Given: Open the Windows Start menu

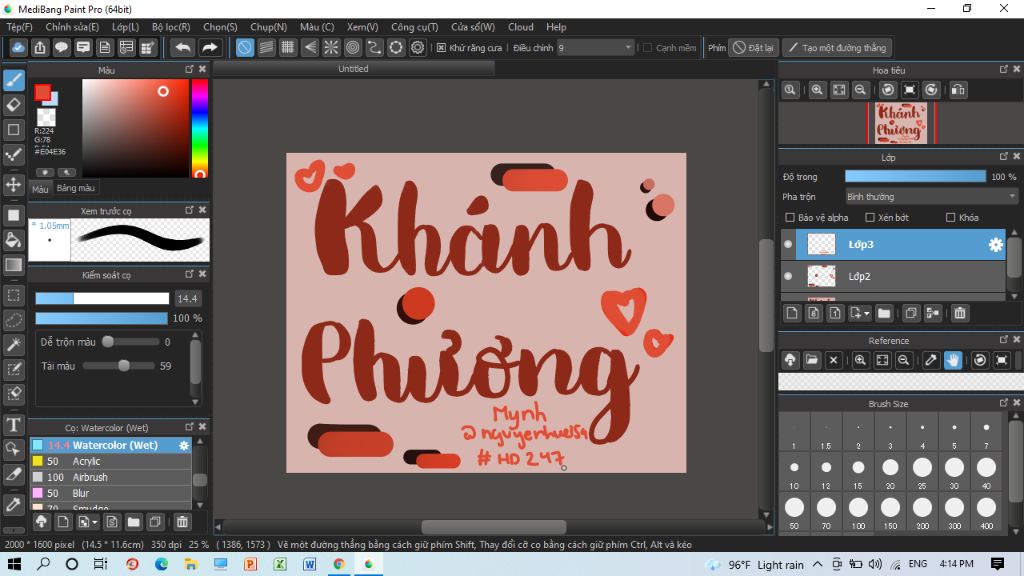Looking at the screenshot, I should click(x=14, y=564).
